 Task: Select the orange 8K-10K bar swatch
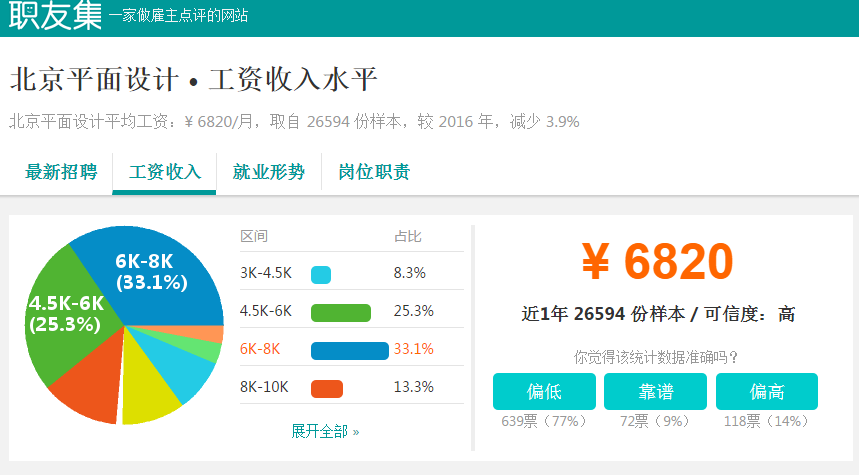(327, 389)
